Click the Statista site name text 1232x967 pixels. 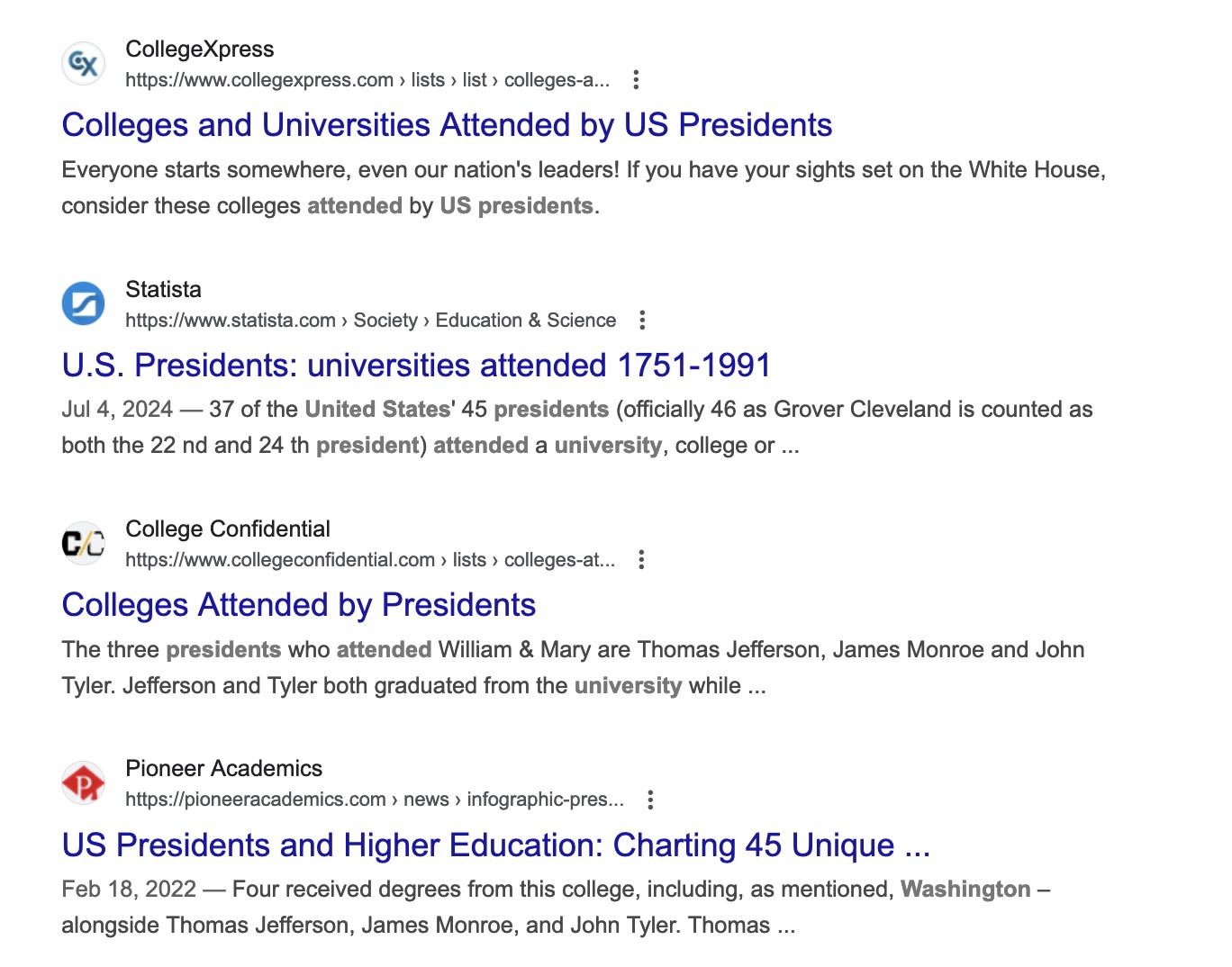(x=163, y=290)
